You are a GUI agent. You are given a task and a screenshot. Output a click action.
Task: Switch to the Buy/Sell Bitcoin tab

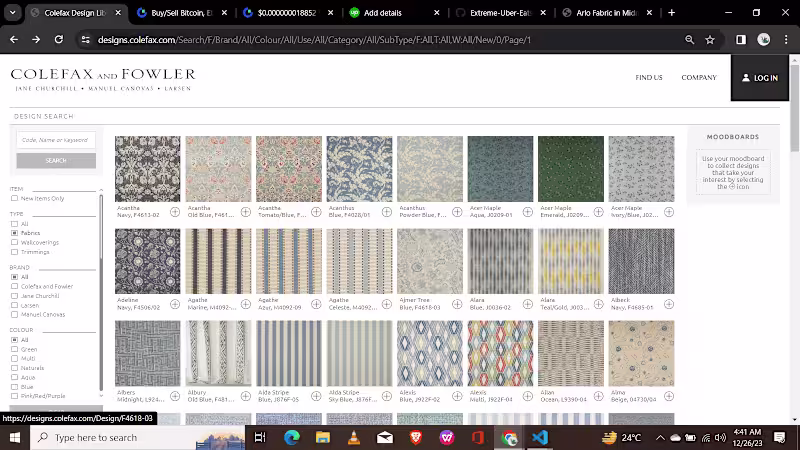[180, 13]
